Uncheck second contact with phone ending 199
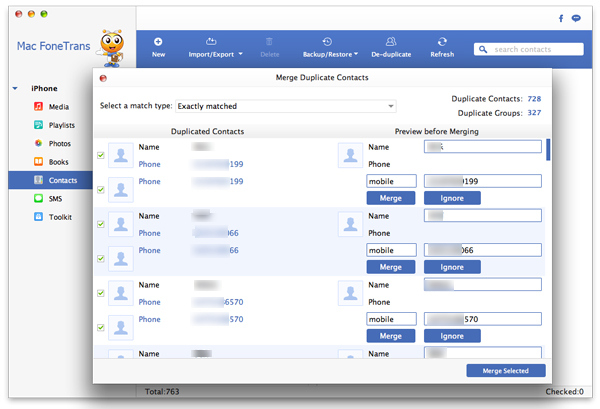The width and height of the screenshot is (600, 409). pyautogui.click(x=101, y=189)
